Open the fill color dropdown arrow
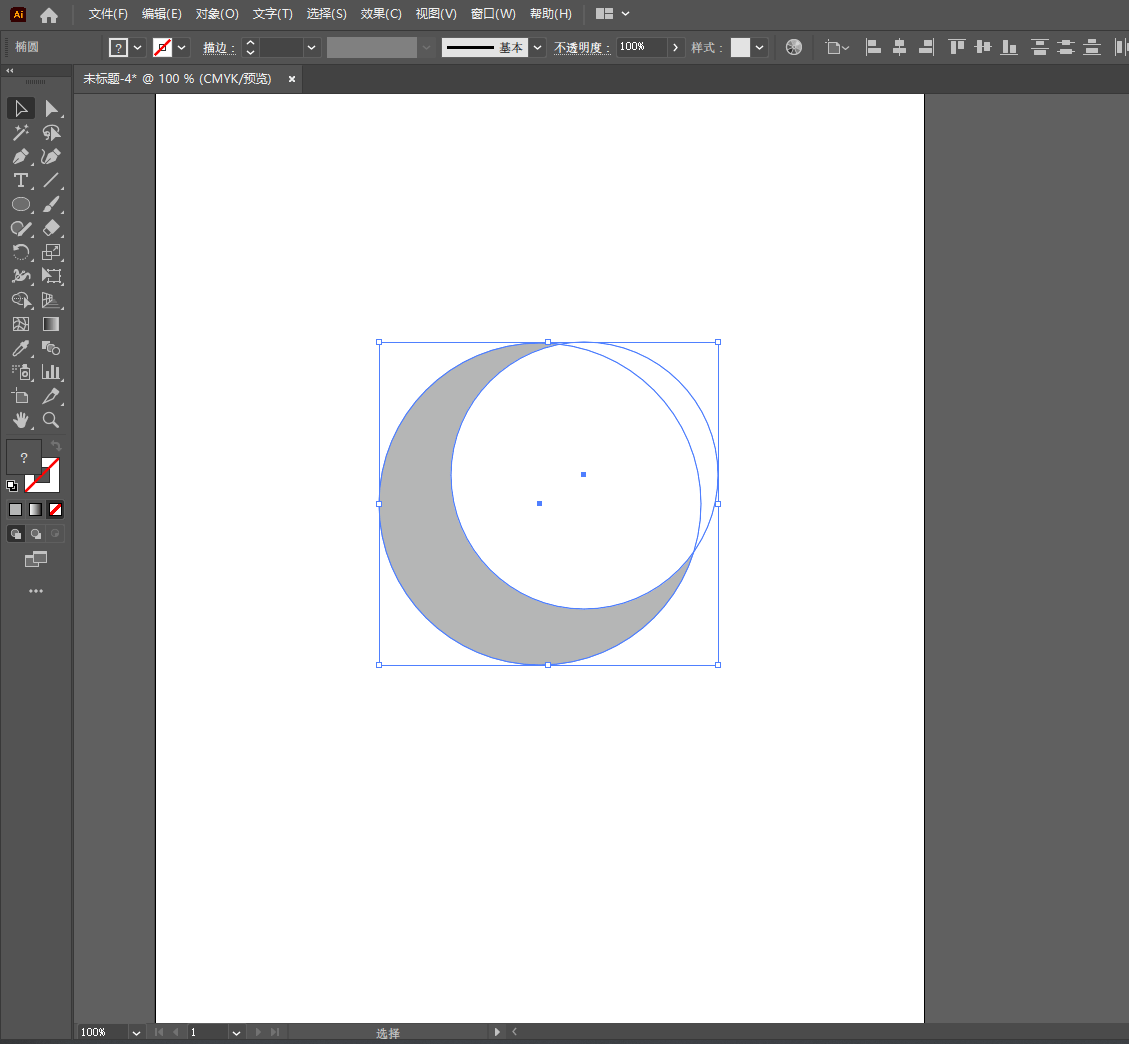Viewport: 1129px width, 1044px height. [138, 48]
